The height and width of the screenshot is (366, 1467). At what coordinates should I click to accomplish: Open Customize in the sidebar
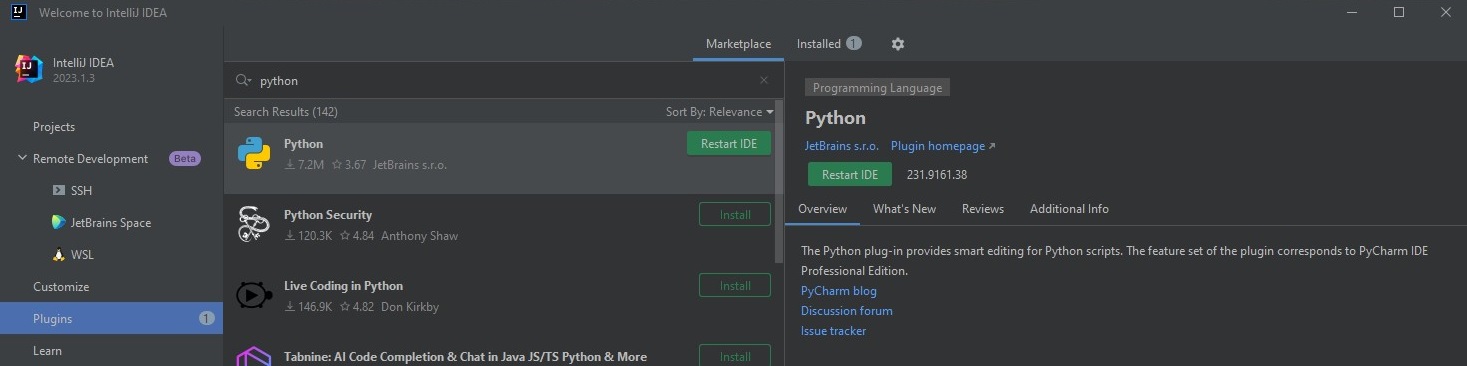[61, 287]
